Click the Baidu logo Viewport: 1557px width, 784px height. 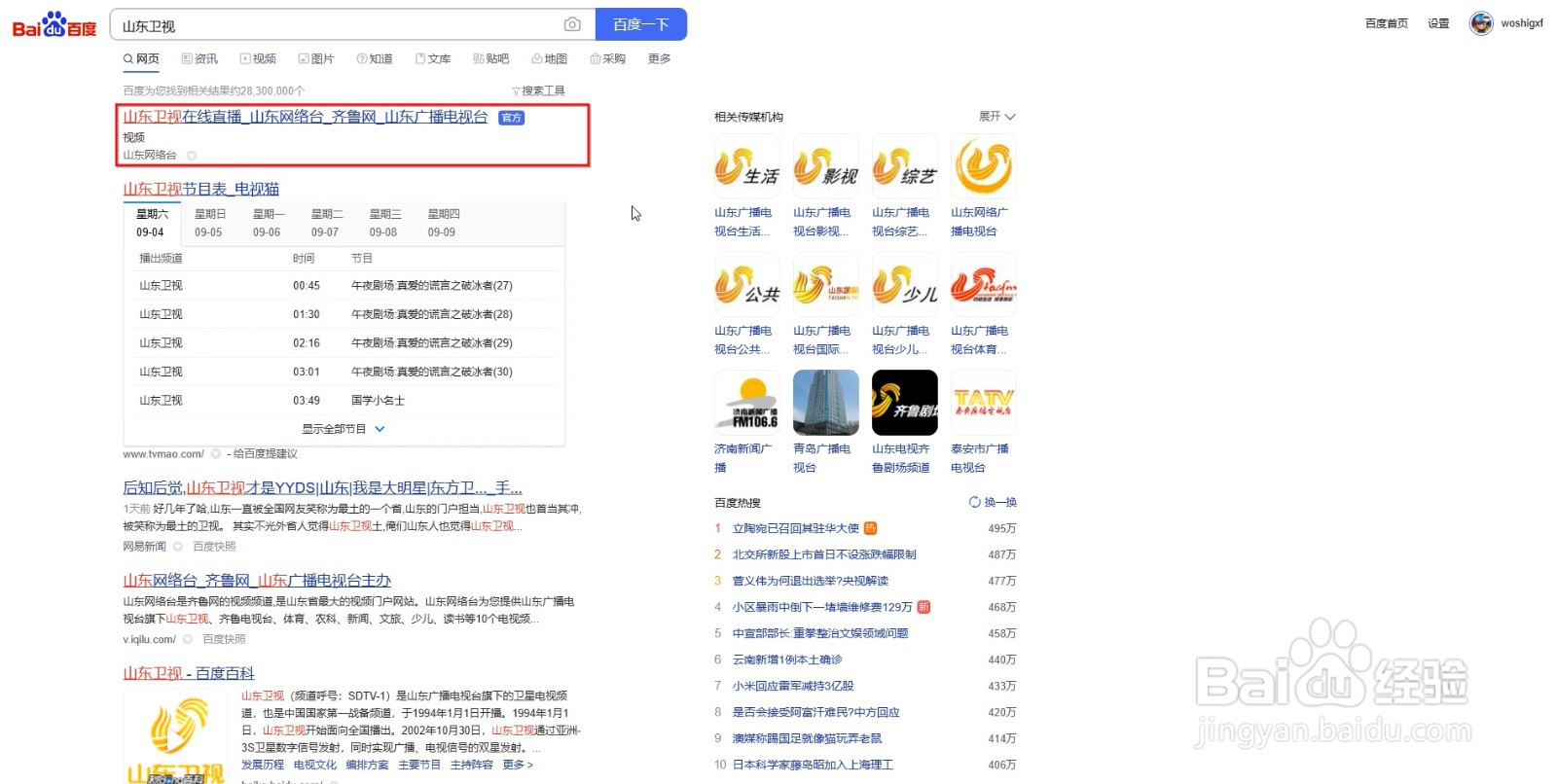pos(54,24)
